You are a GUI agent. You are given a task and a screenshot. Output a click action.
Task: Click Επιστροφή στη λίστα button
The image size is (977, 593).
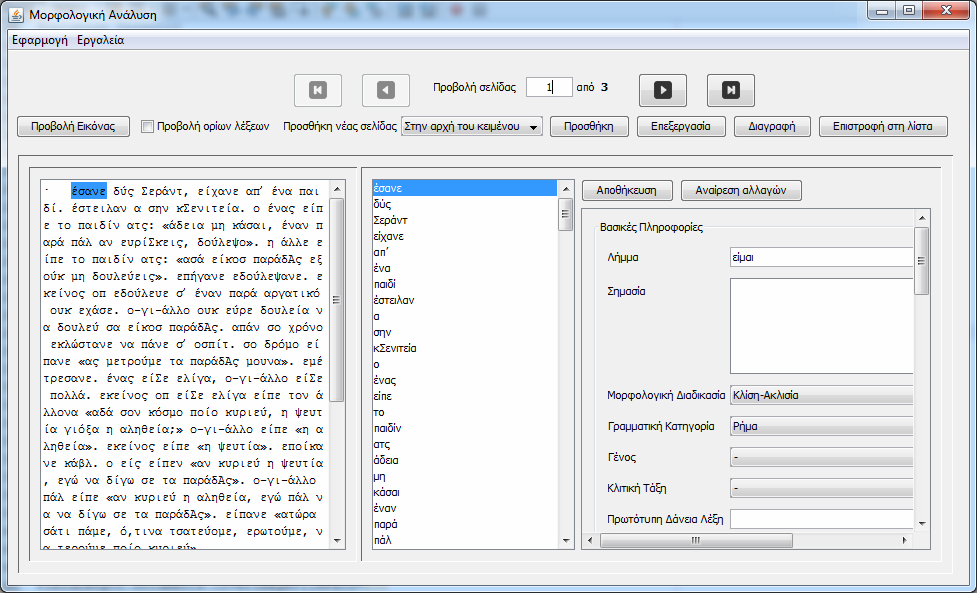(883, 126)
